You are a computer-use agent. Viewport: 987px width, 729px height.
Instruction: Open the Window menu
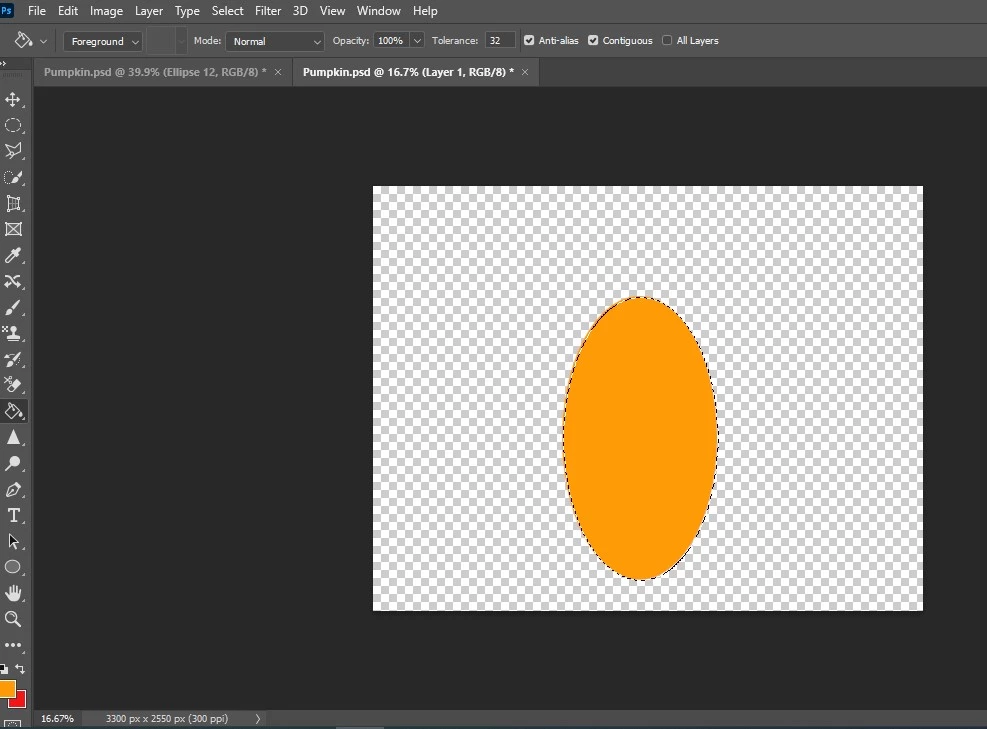pos(378,11)
